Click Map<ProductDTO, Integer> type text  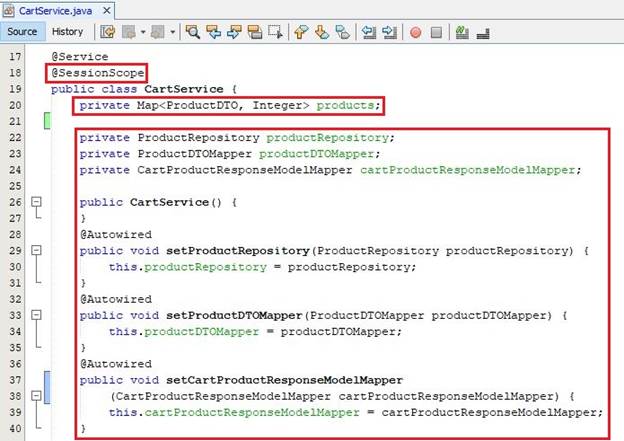tap(223, 105)
